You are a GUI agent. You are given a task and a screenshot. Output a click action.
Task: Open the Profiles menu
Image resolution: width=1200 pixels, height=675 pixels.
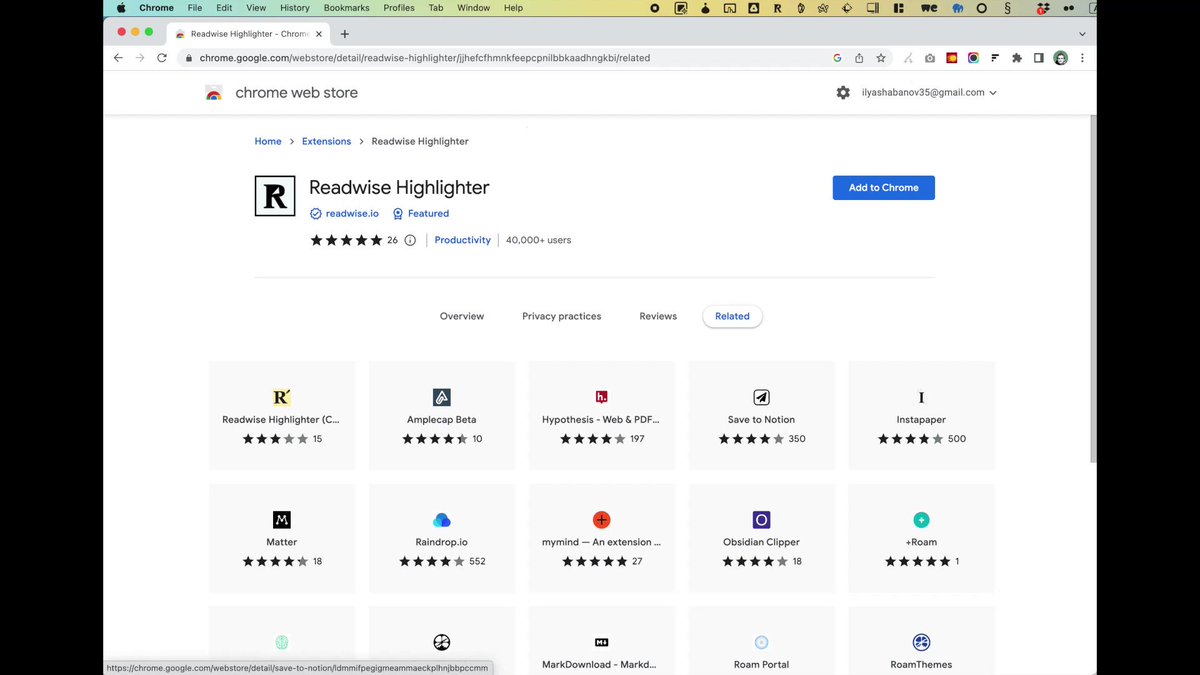pyautogui.click(x=399, y=8)
